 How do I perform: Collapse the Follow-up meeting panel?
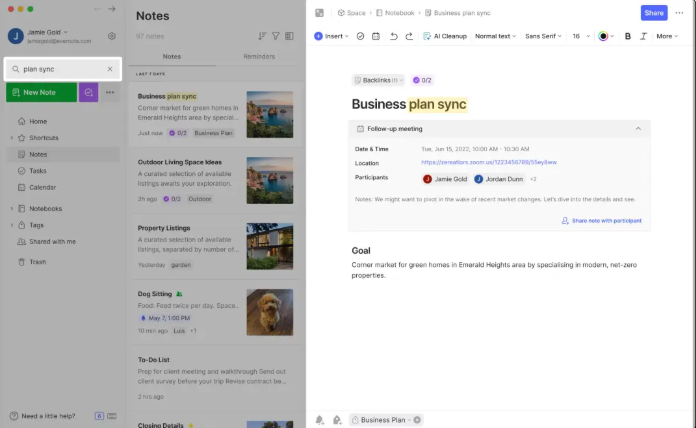point(638,128)
